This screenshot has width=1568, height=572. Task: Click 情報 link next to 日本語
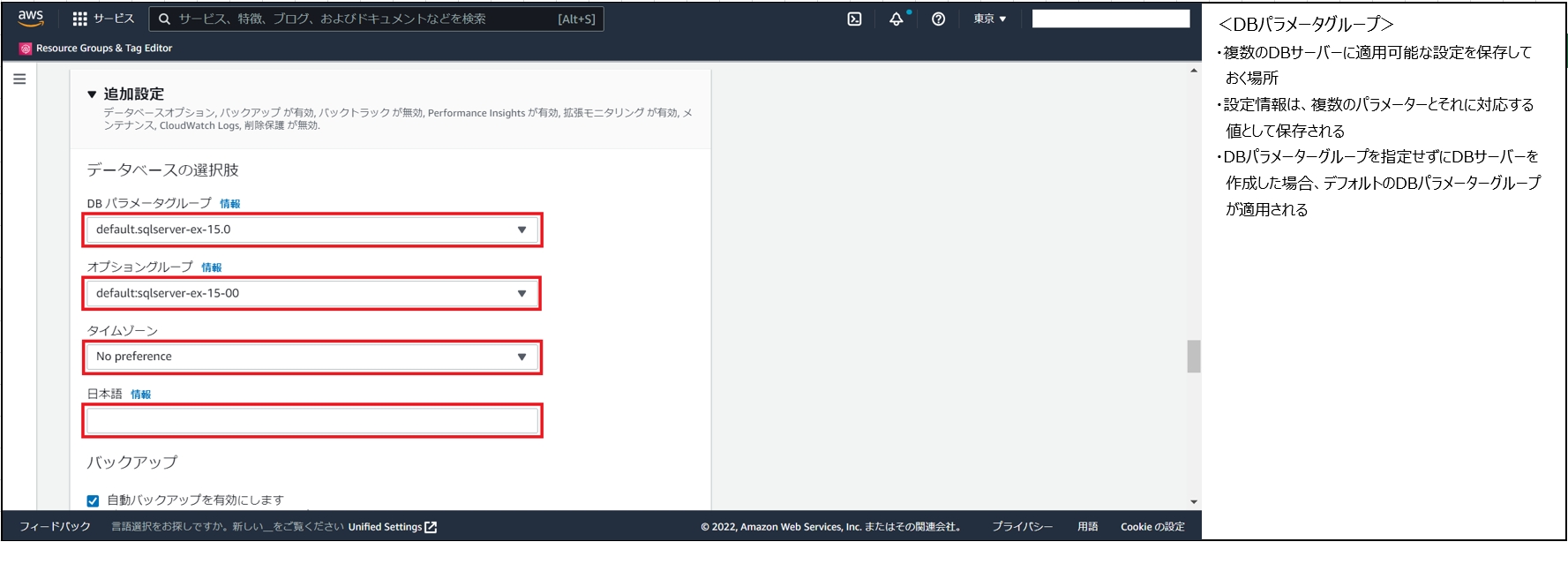(141, 395)
